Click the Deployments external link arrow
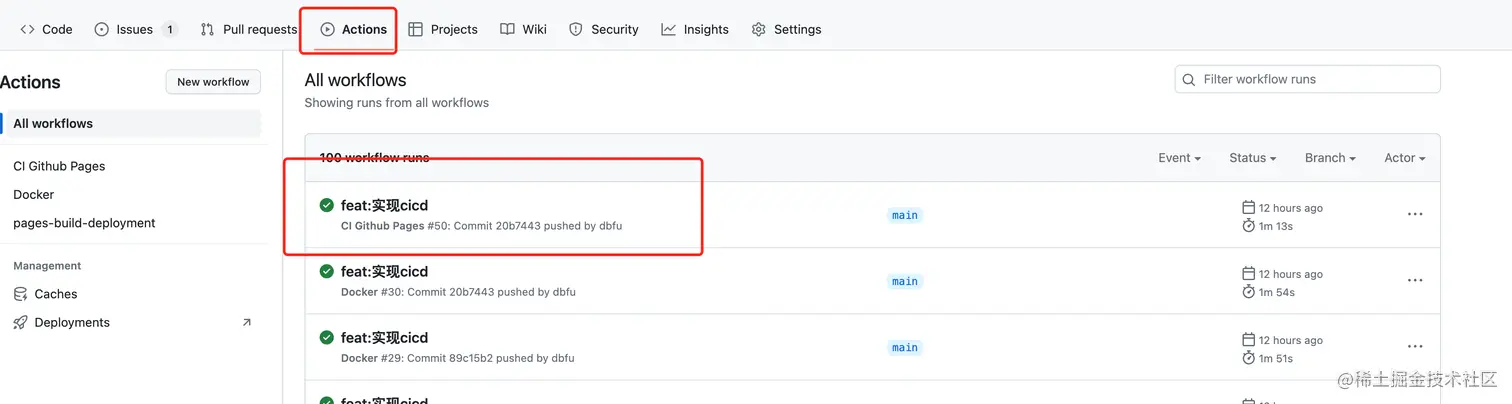 point(247,322)
